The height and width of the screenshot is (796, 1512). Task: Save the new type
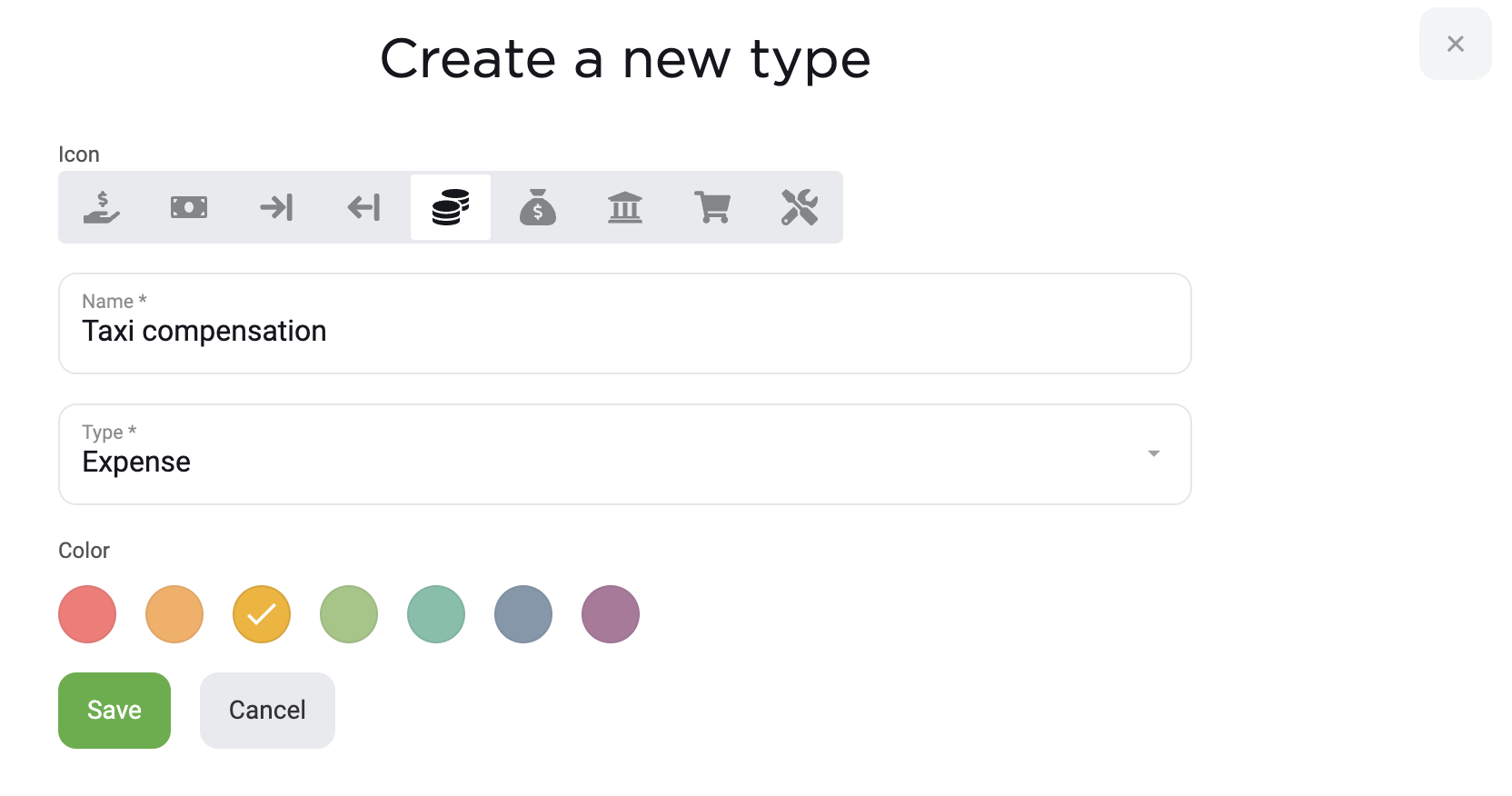(x=114, y=711)
